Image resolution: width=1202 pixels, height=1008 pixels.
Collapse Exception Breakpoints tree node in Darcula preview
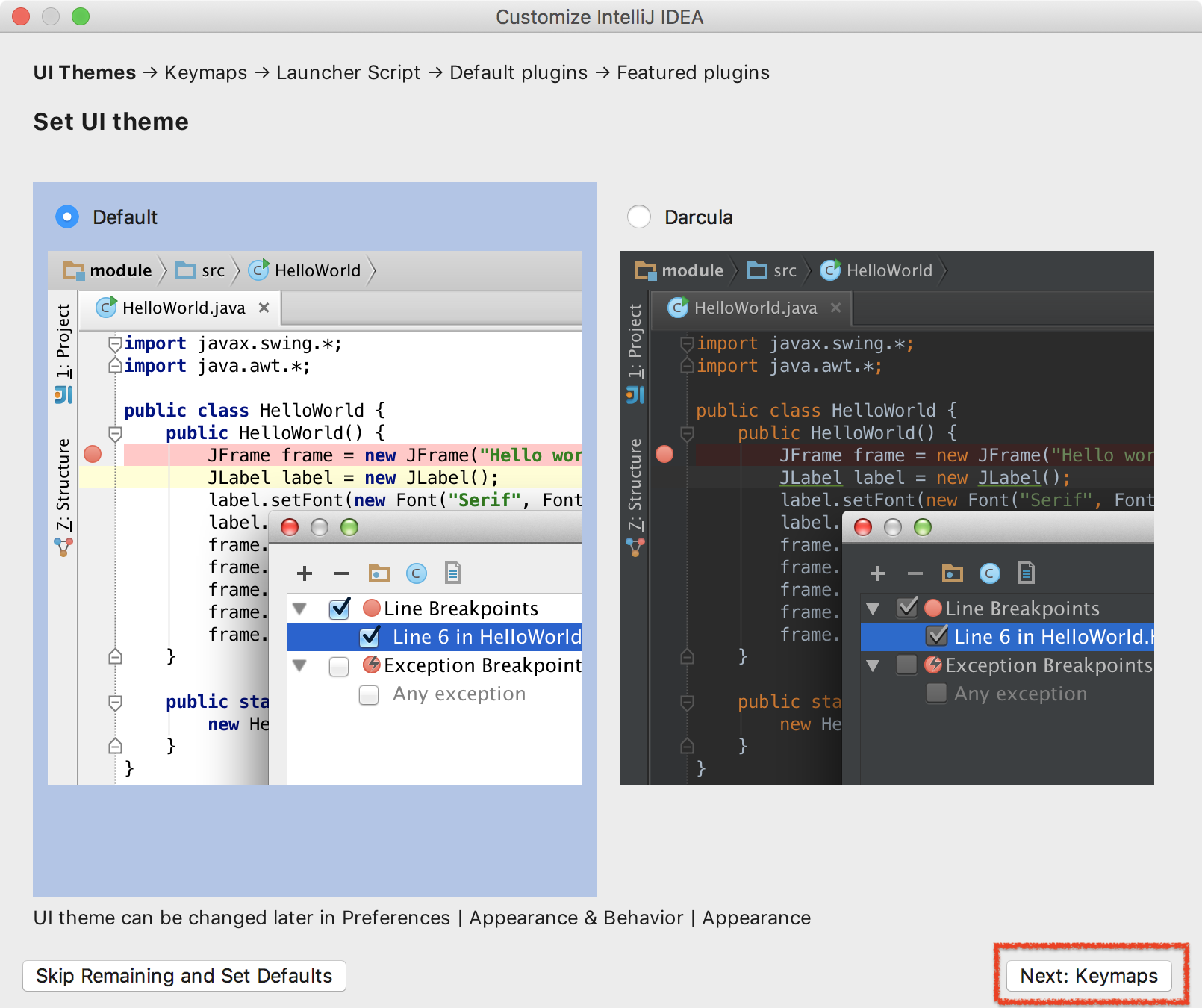click(873, 665)
